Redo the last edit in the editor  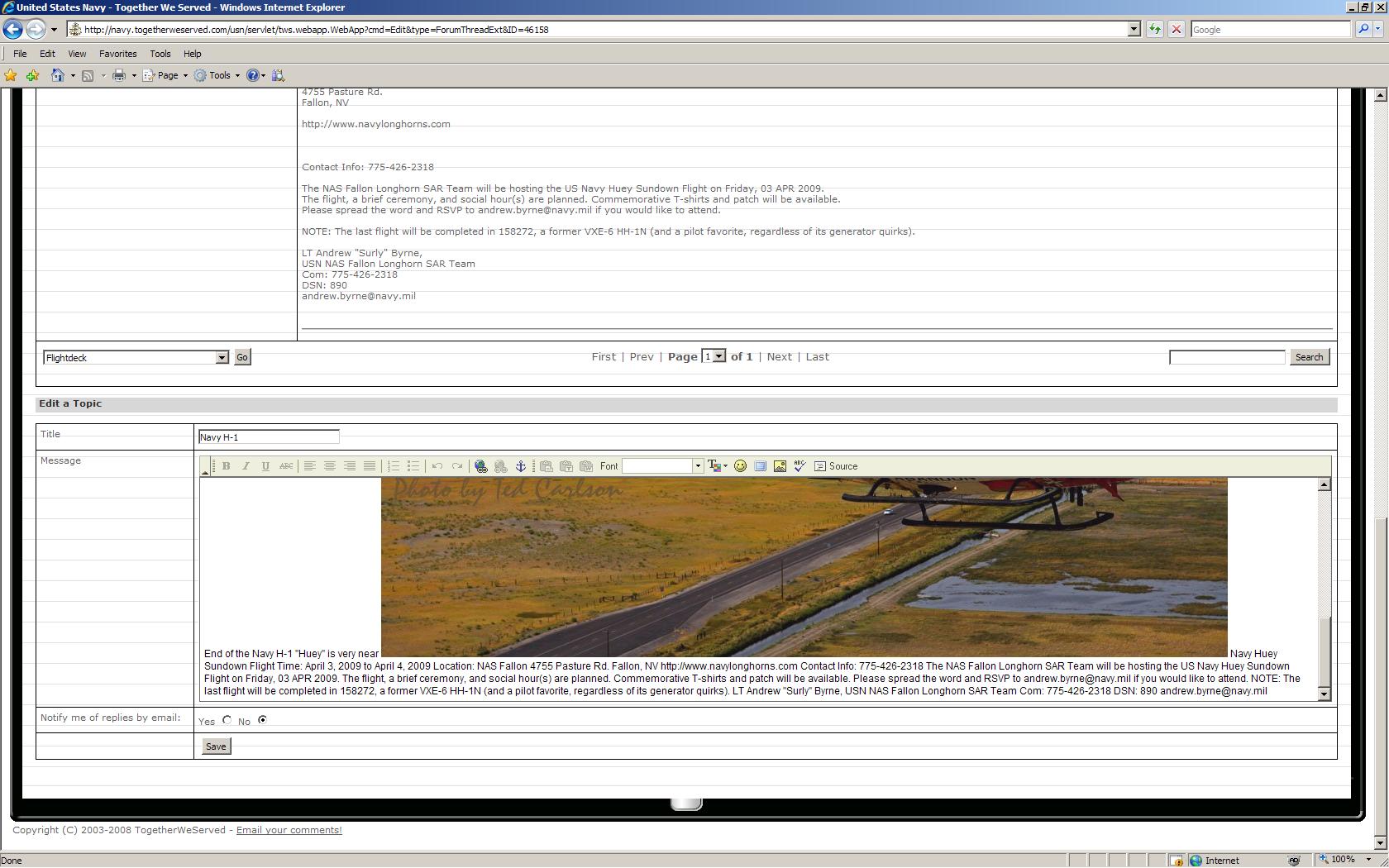click(457, 466)
